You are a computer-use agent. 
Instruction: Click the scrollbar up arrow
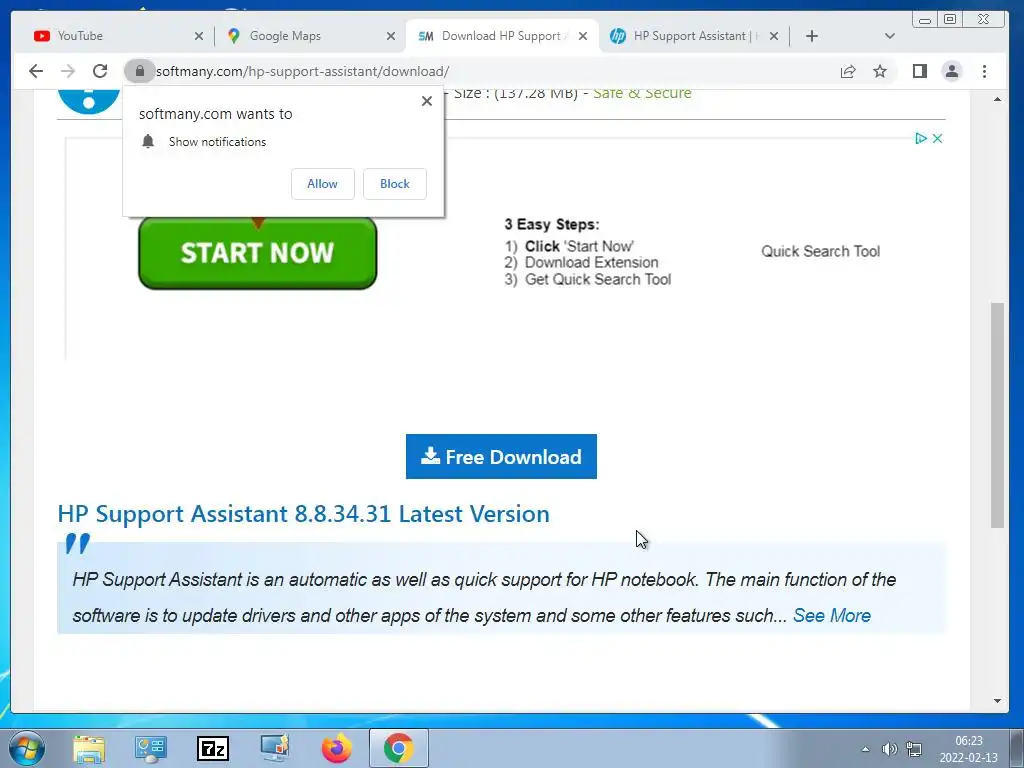click(x=997, y=99)
